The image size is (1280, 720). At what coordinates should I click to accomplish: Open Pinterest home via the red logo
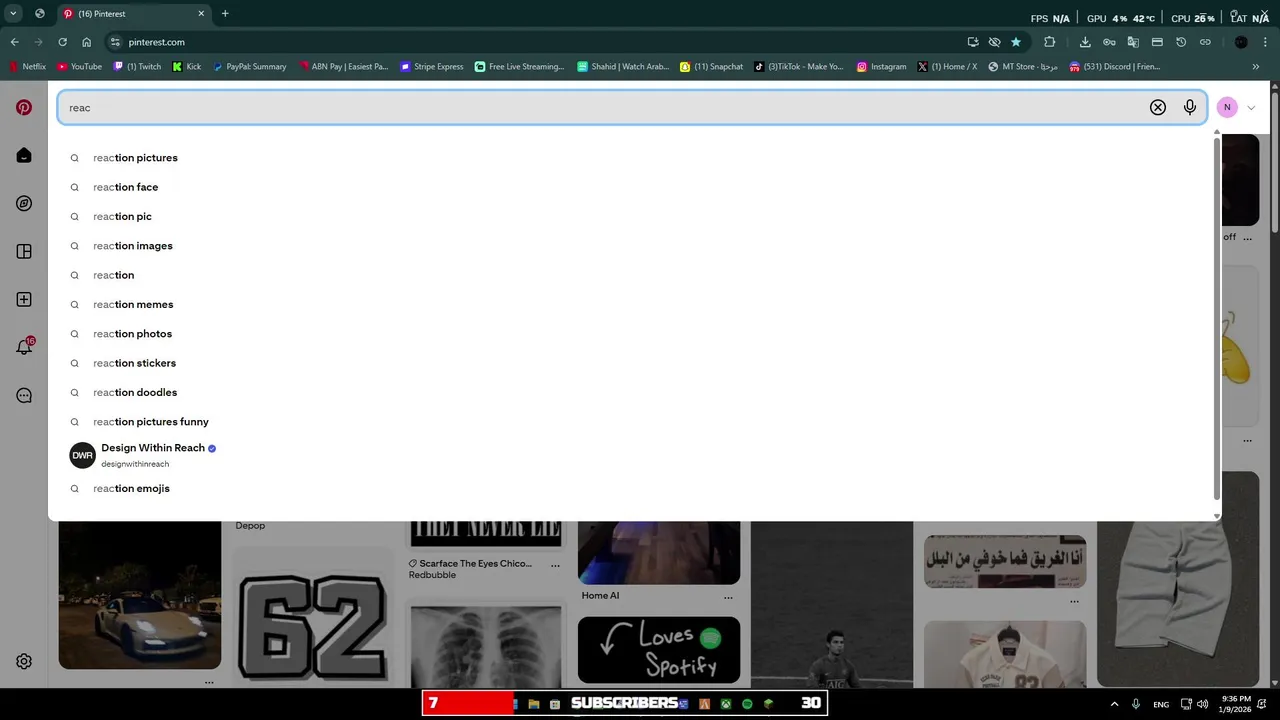24,107
